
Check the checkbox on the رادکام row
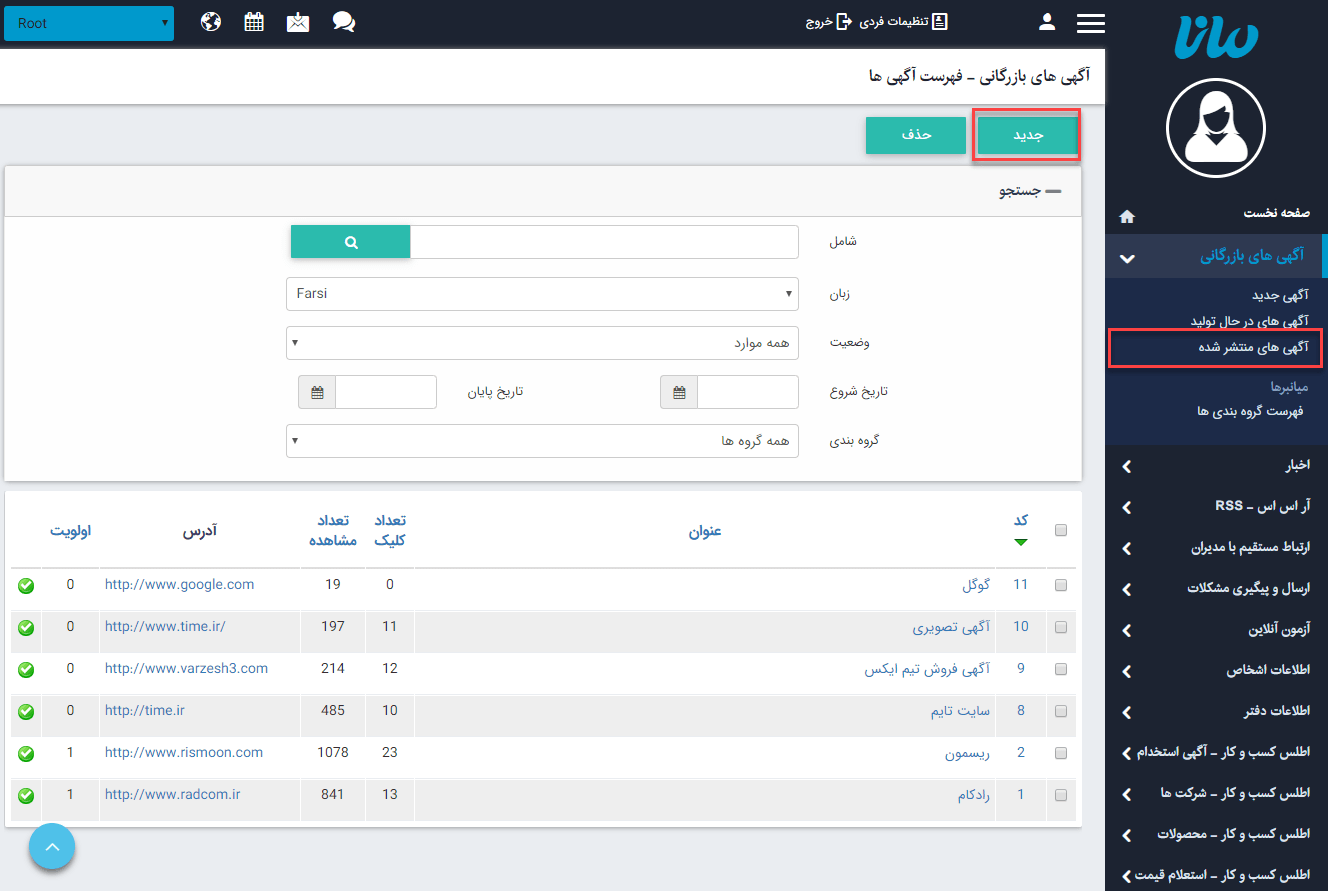coord(1062,796)
